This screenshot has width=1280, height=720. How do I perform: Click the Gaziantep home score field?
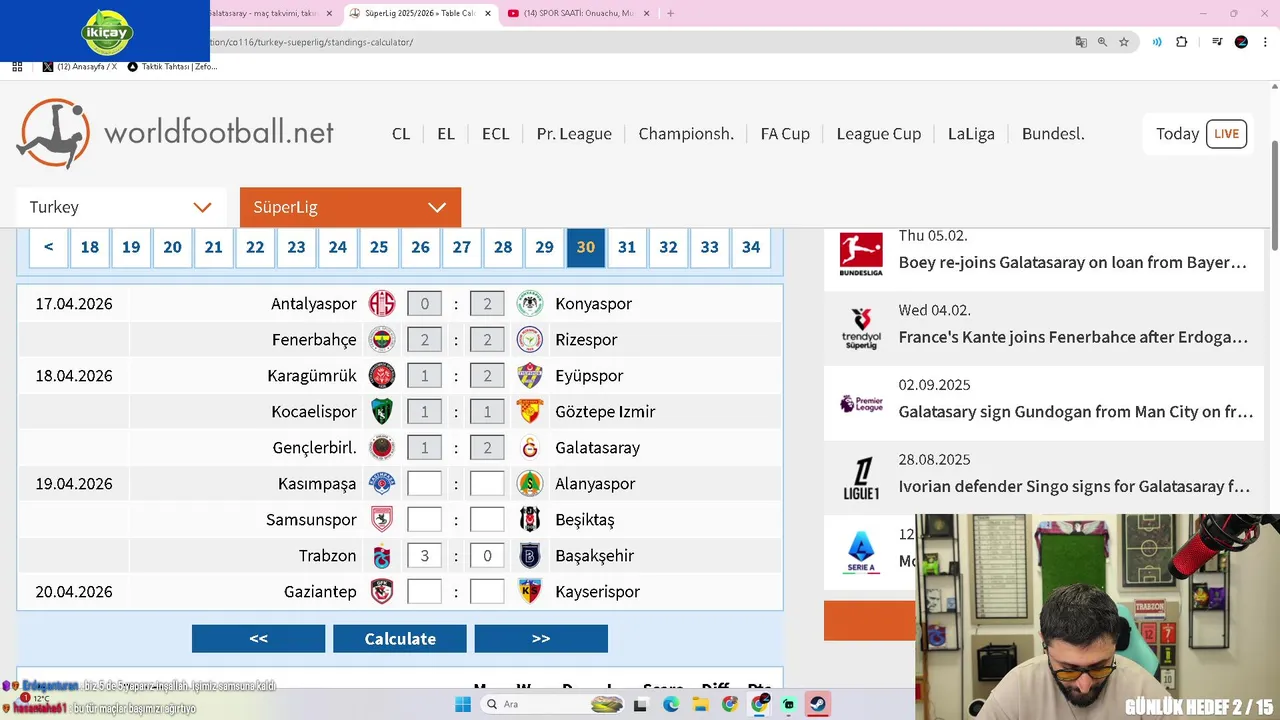(x=424, y=591)
